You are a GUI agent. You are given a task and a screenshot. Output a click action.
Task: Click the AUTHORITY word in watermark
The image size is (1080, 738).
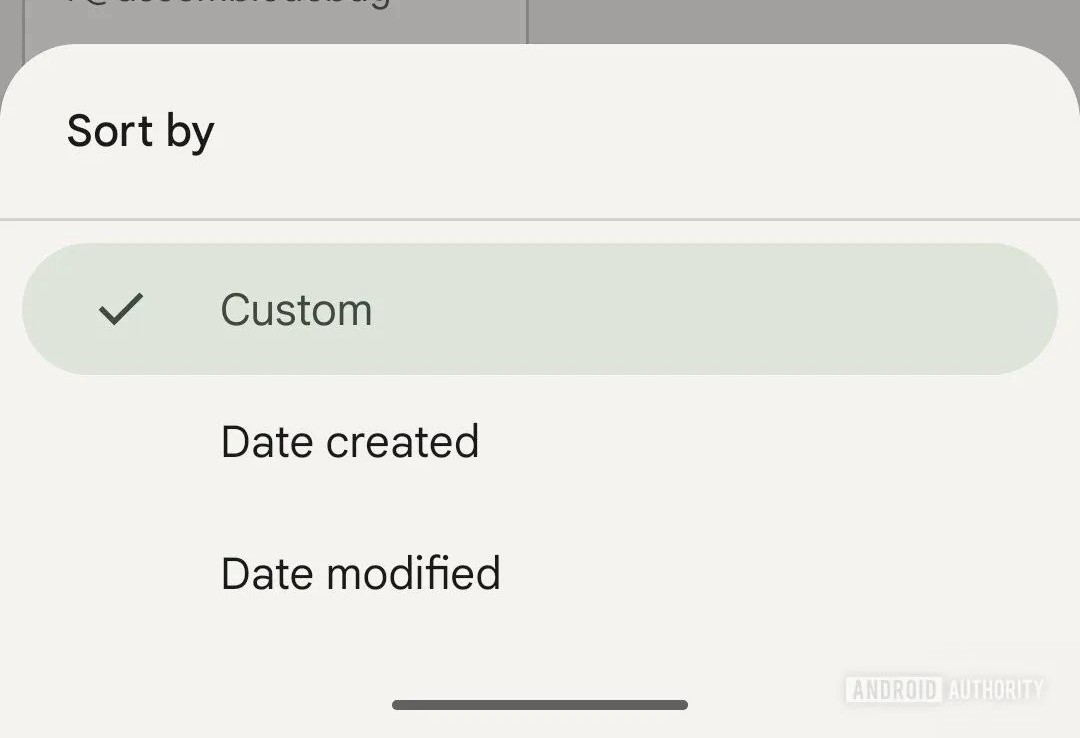994,689
